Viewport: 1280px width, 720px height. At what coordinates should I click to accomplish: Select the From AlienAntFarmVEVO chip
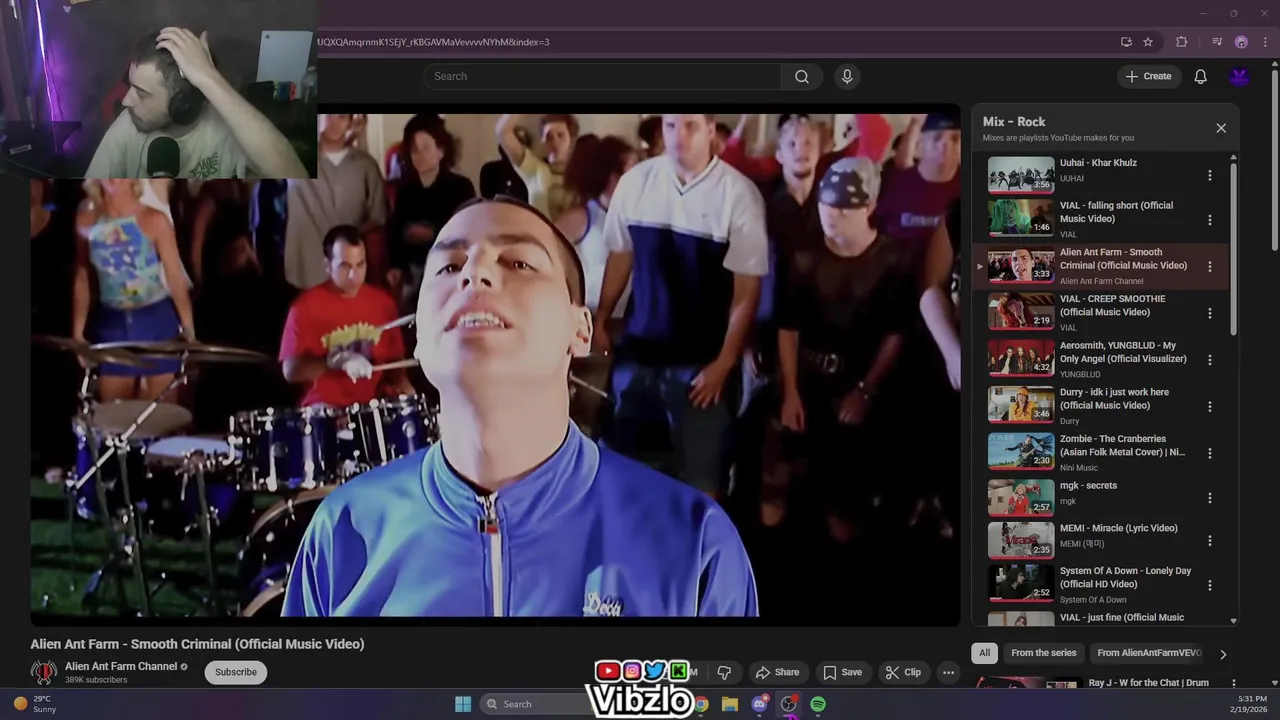[1149, 653]
